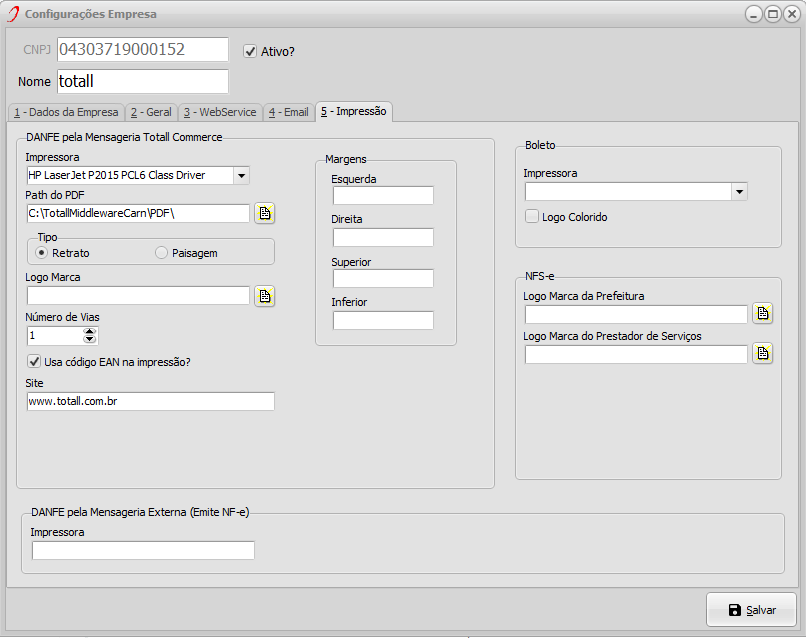This screenshot has width=806, height=638.
Task: Click browse icon beside Logo Marca field
Action: 264,295
